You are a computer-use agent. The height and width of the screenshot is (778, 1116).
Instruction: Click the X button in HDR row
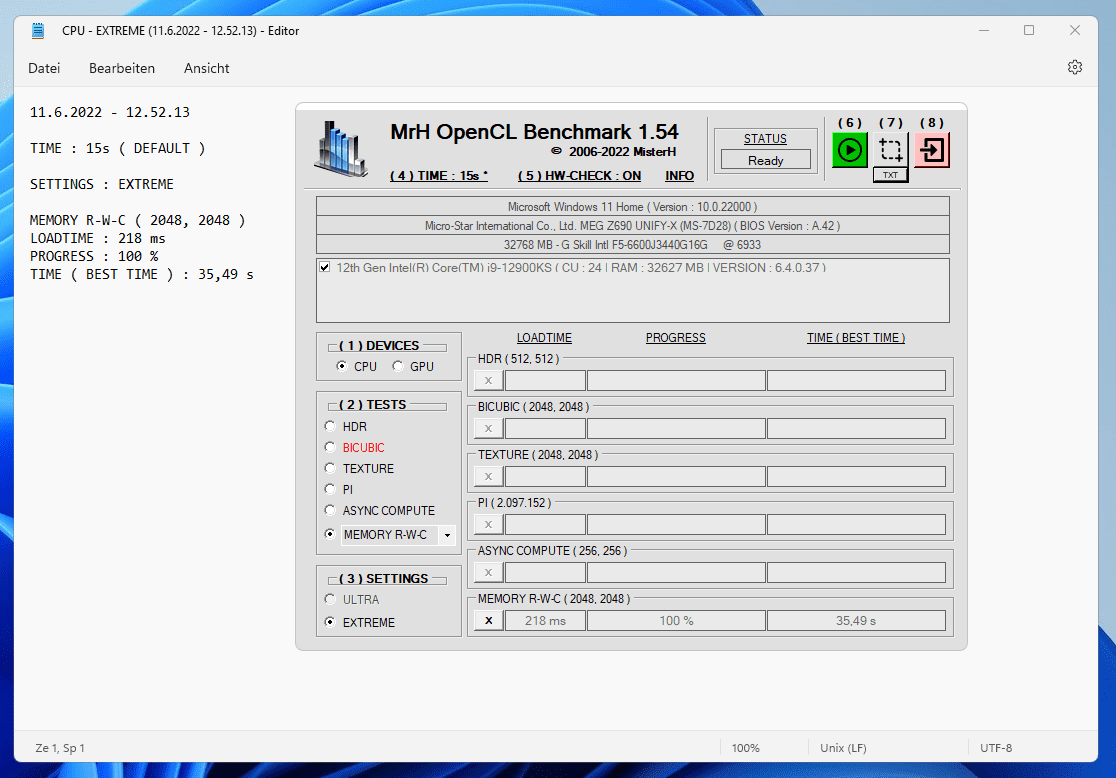pyautogui.click(x=488, y=381)
